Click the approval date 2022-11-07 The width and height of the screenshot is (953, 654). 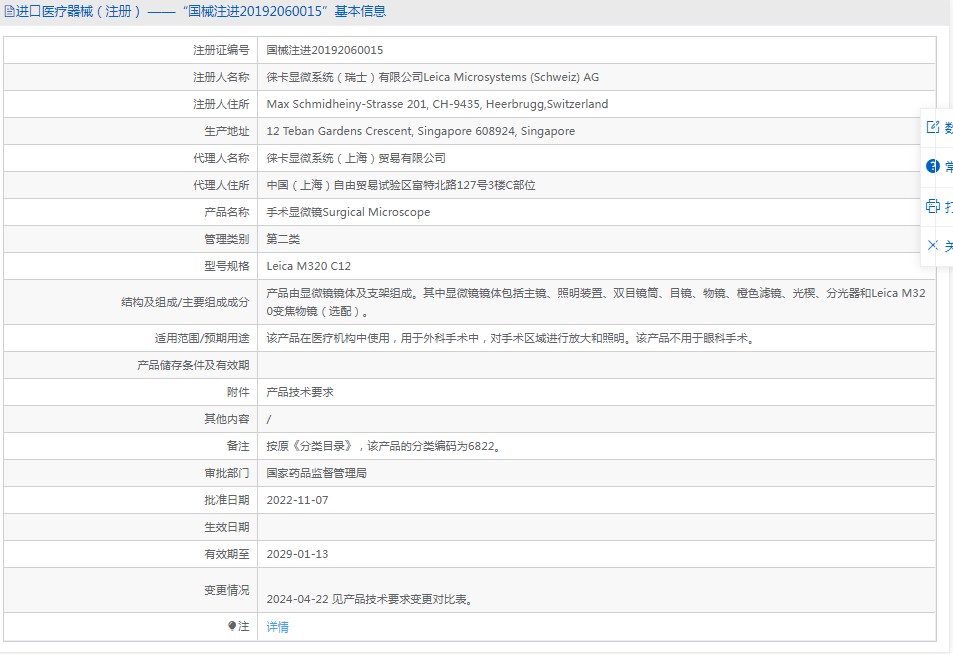tap(297, 499)
